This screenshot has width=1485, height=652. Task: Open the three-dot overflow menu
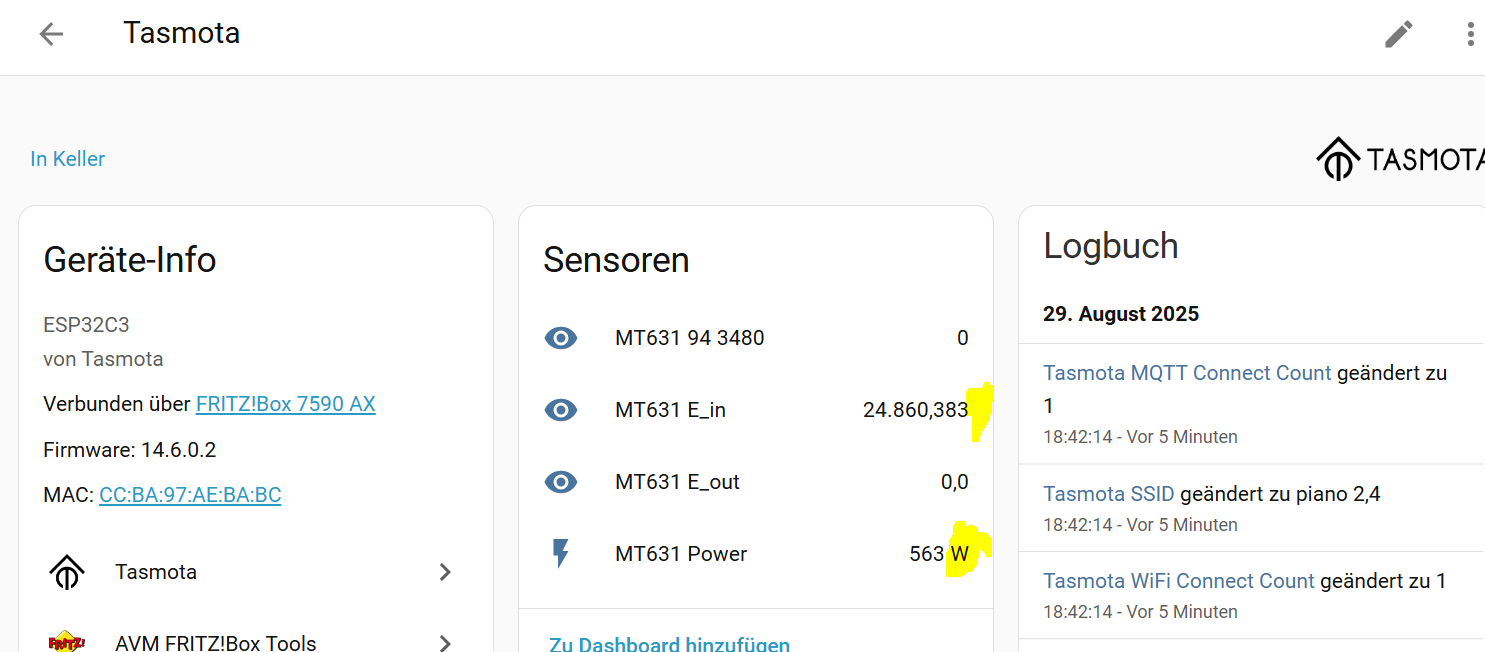1469,34
